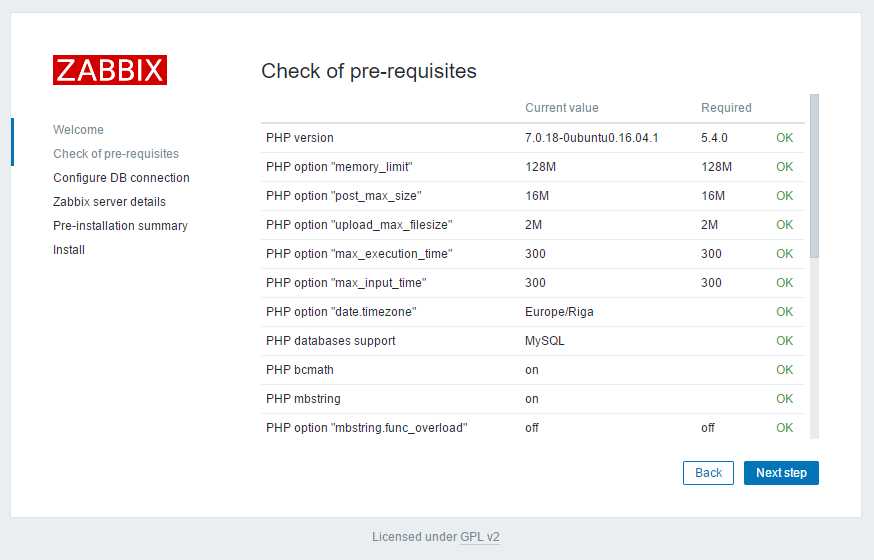The width and height of the screenshot is (874, 560).
Task: Click the Europe/Riga timezone value
Action: [x=559, y=311]
